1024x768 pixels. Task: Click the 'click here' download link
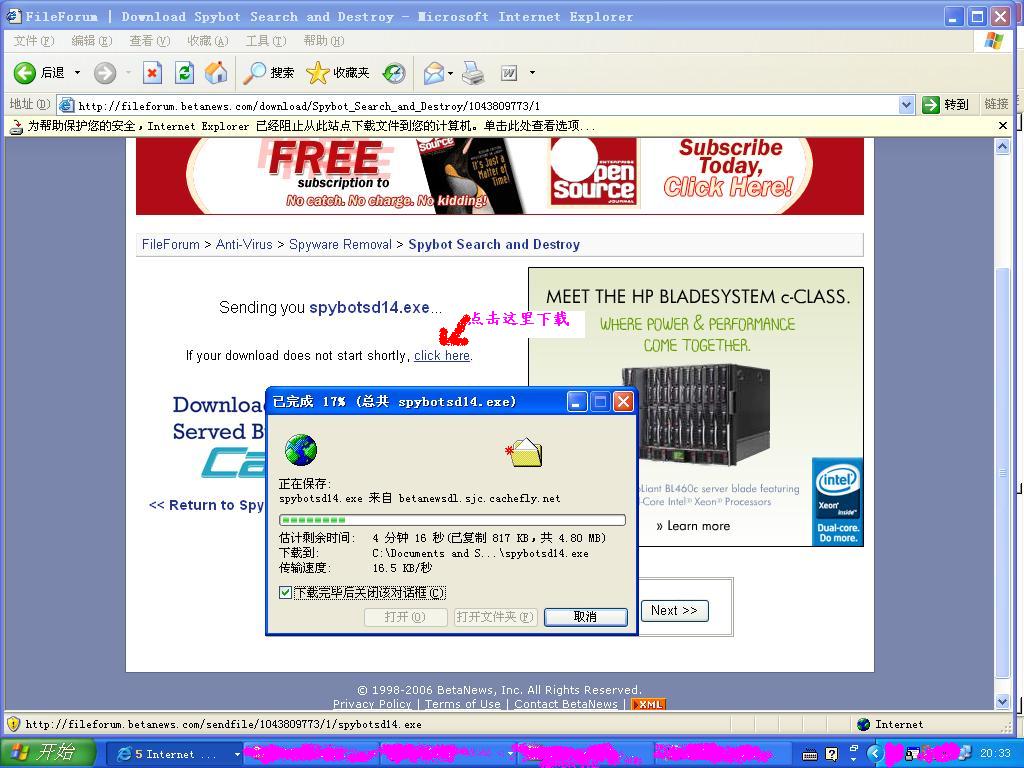pos(442,355)
